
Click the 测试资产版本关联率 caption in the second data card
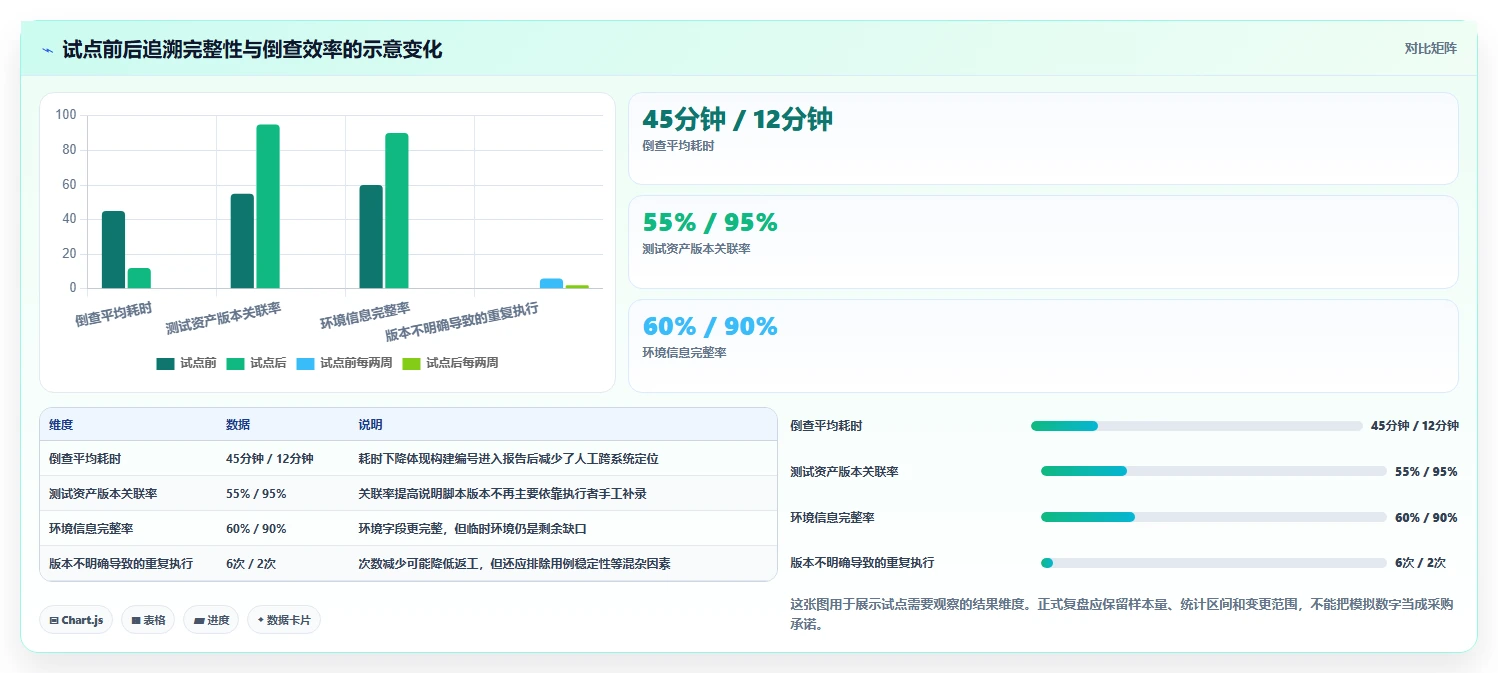click(x=696, y=249)
